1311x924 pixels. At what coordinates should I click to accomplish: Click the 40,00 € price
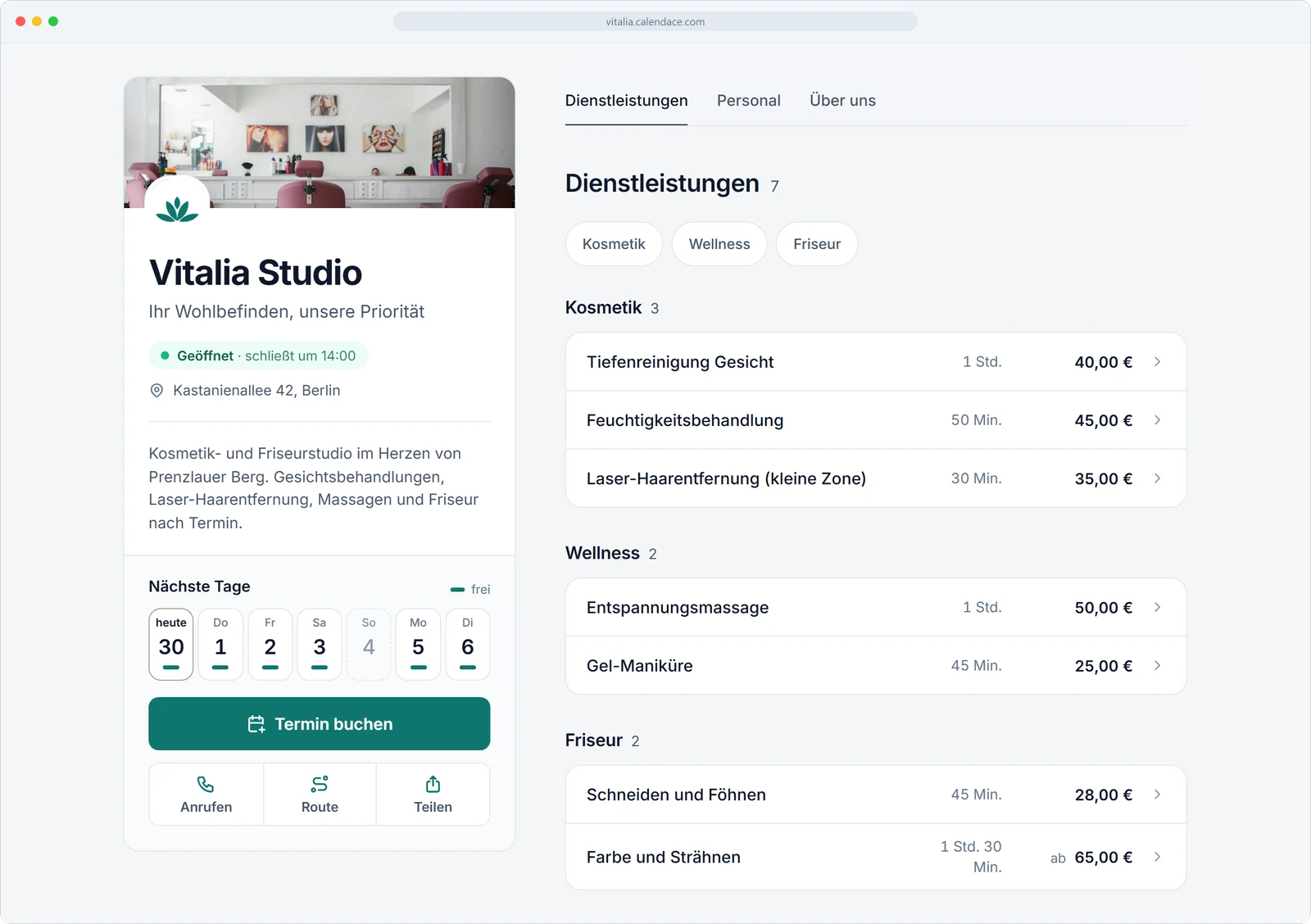pos(1104,362)
